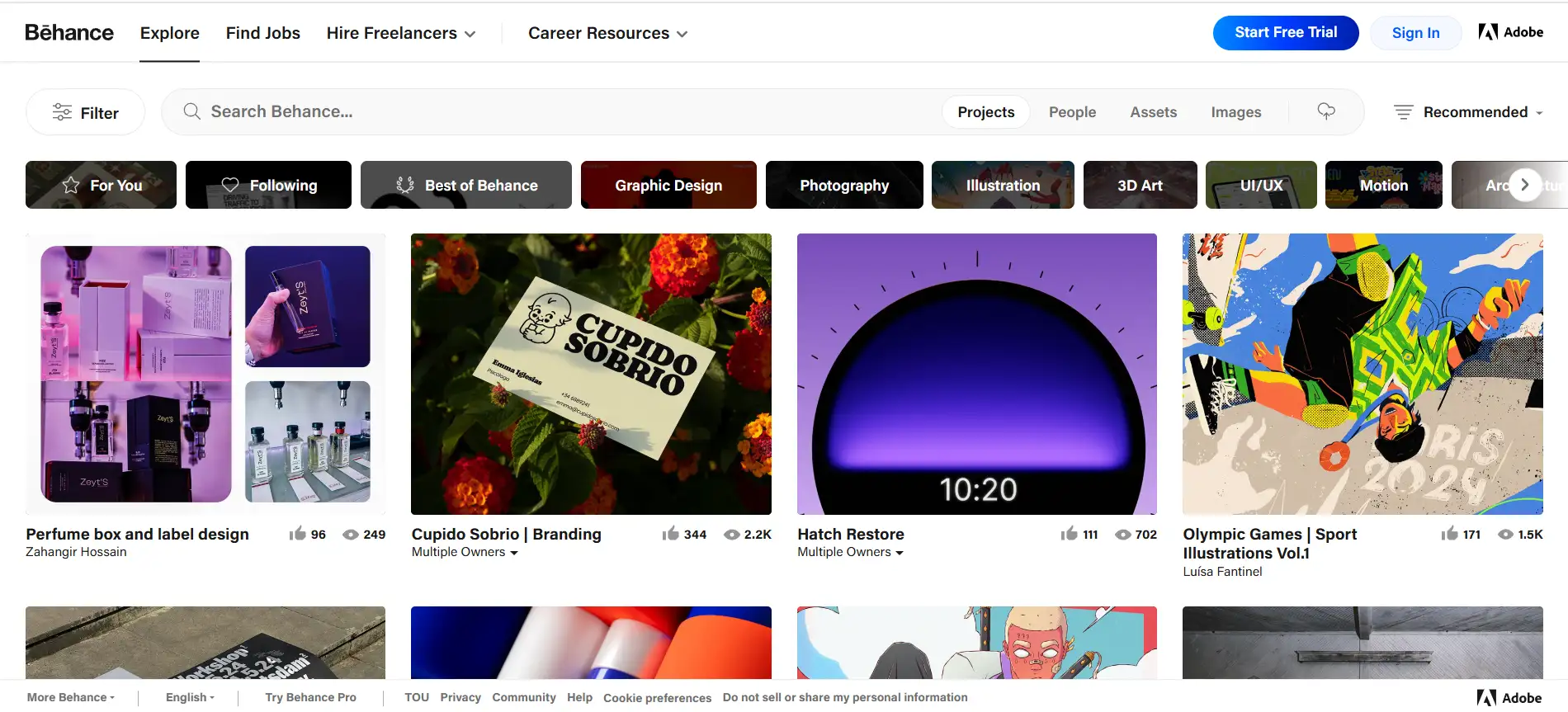1568x712 pixels.
Task: Click the Best of Behance laurel icon
Action: tap(404, 185)
